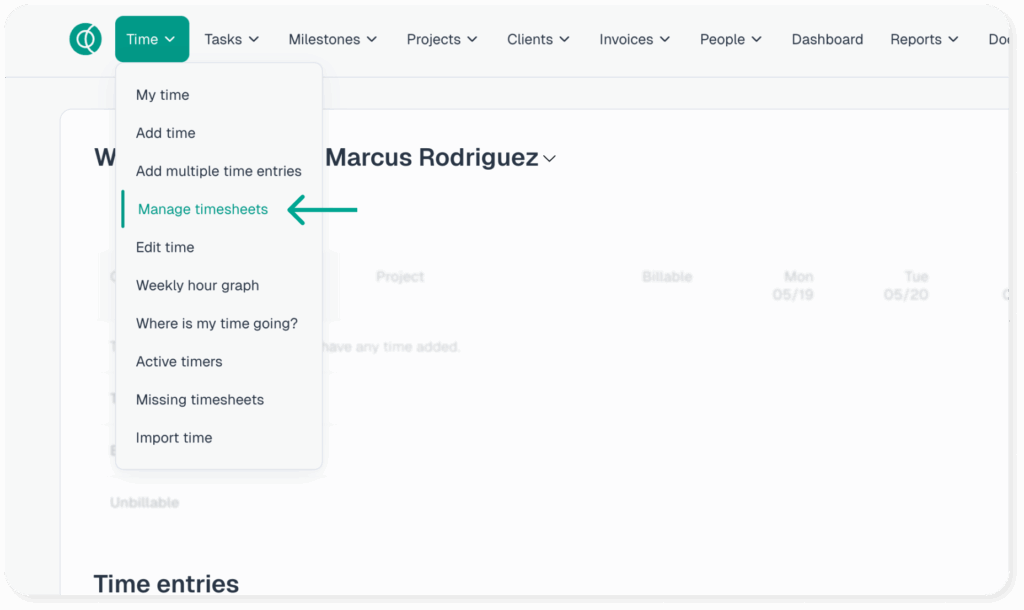The width and height of the screenshot is (1024, 610).
Task: Go to the Dashboard page
Action: coord(827,39)
